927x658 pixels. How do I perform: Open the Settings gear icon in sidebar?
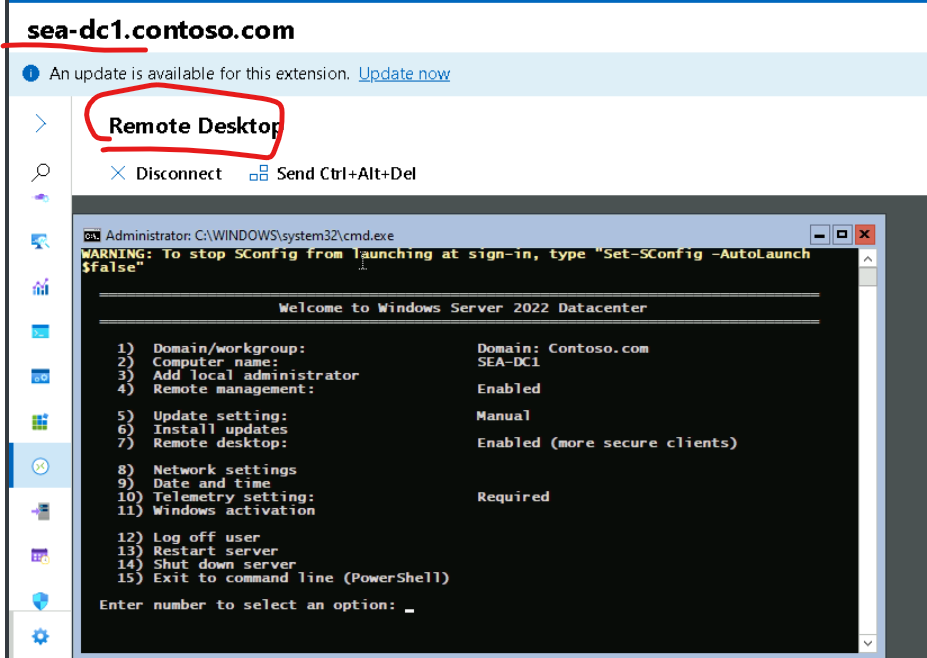(x=40, y=637)
